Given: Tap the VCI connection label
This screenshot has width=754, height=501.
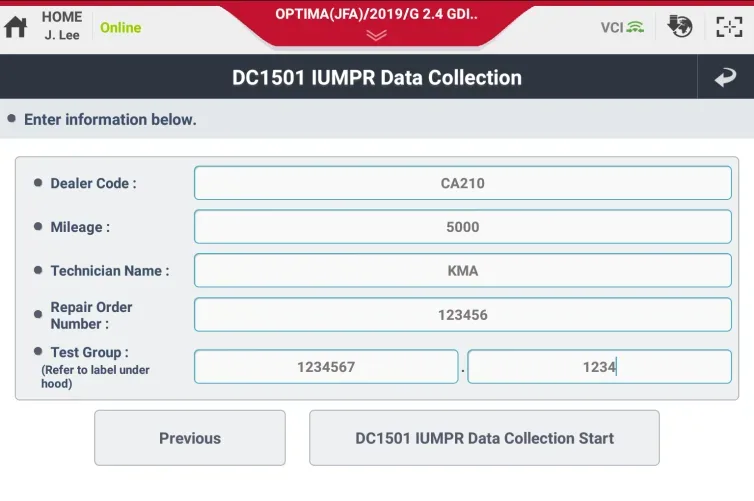Looking at the screenshot, I should coord(612,27).
